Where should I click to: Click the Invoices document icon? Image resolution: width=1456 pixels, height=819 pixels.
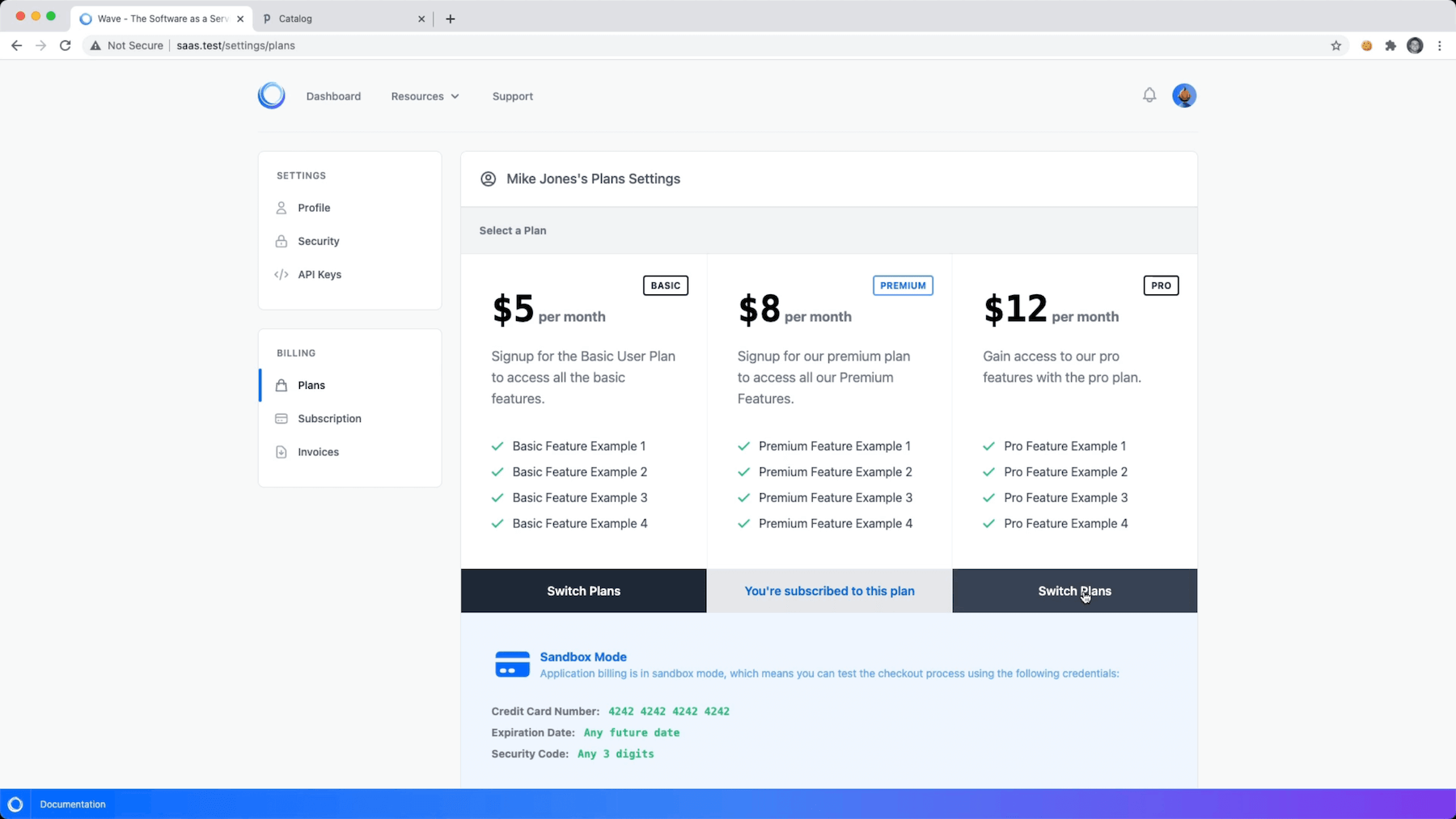pyautogui.click(x=281, y=452)
